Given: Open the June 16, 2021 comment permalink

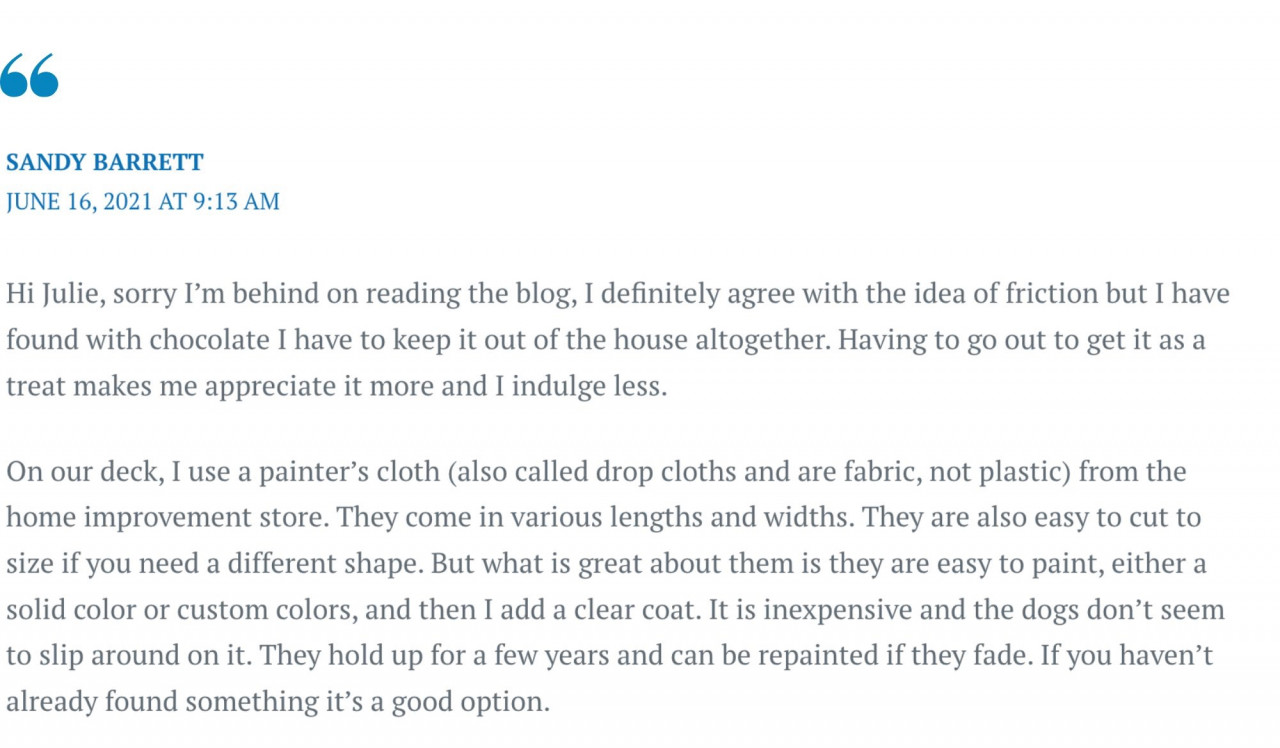Looking at the screenshot, I should pyautogui.click(x=143, y=201).
